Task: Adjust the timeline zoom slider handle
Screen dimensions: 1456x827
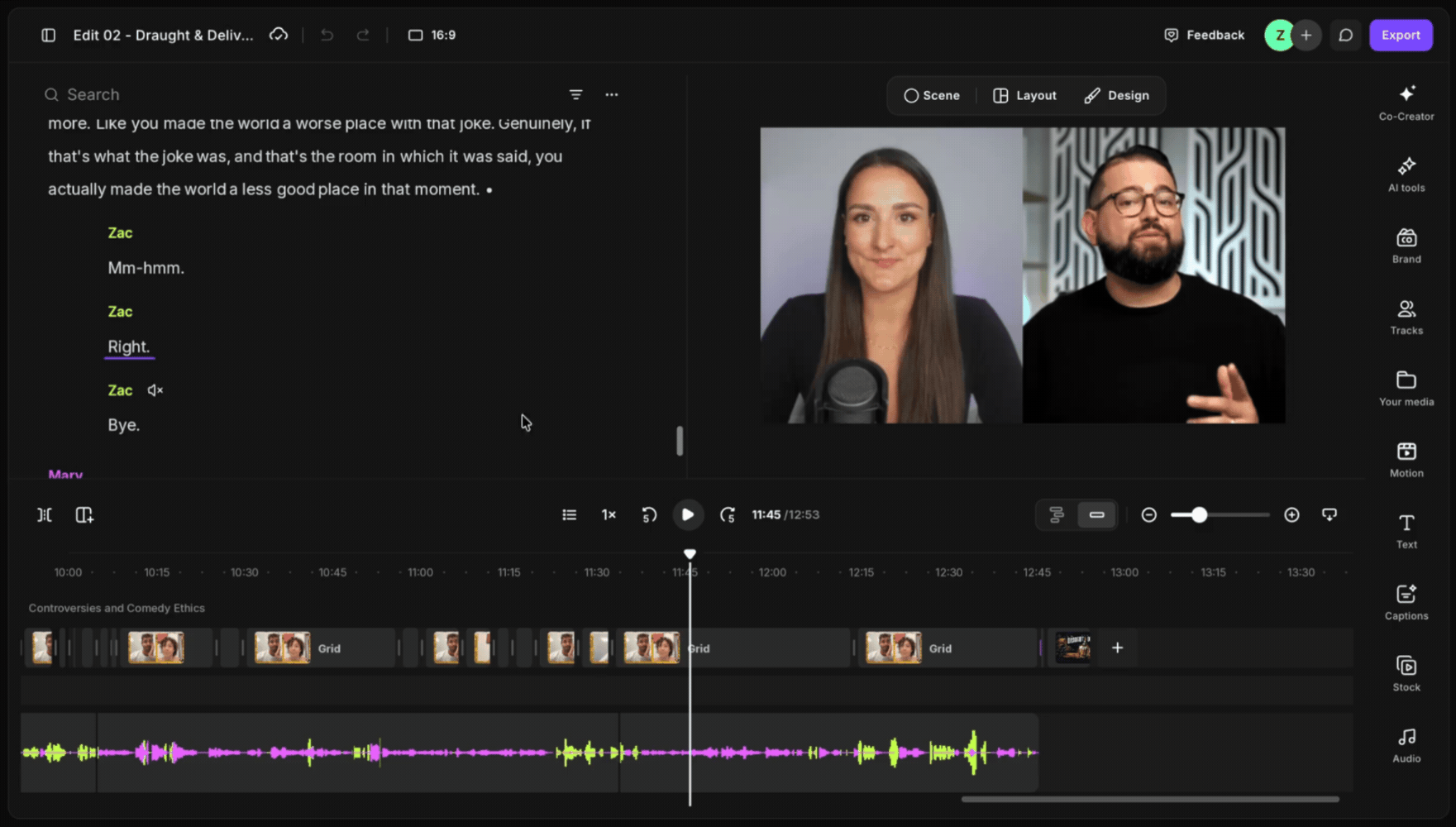Action: pos(1199,514)
